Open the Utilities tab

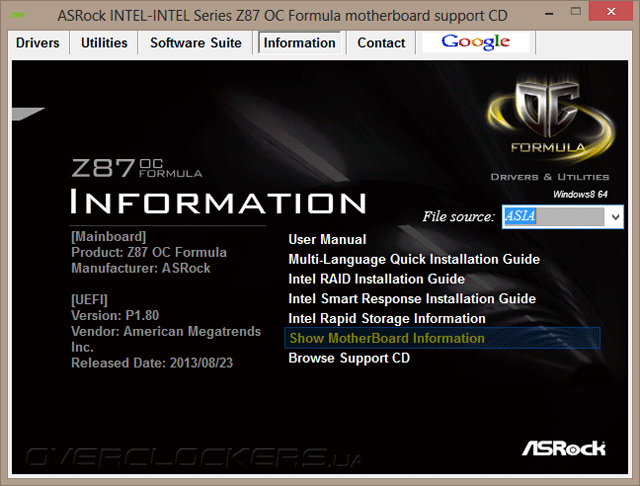pyautogui.click(x=104, y=43)
